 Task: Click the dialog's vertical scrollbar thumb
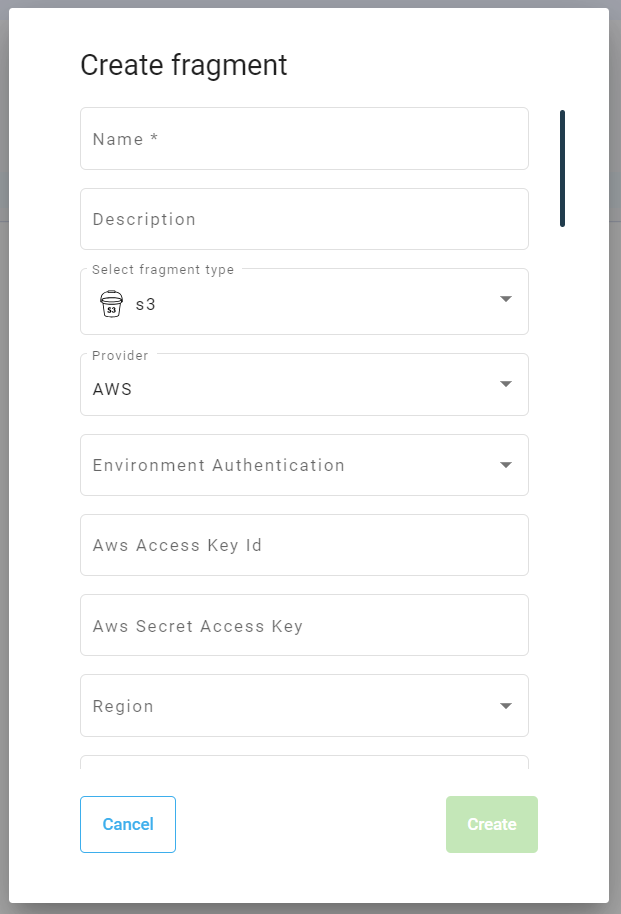[562, 168]
